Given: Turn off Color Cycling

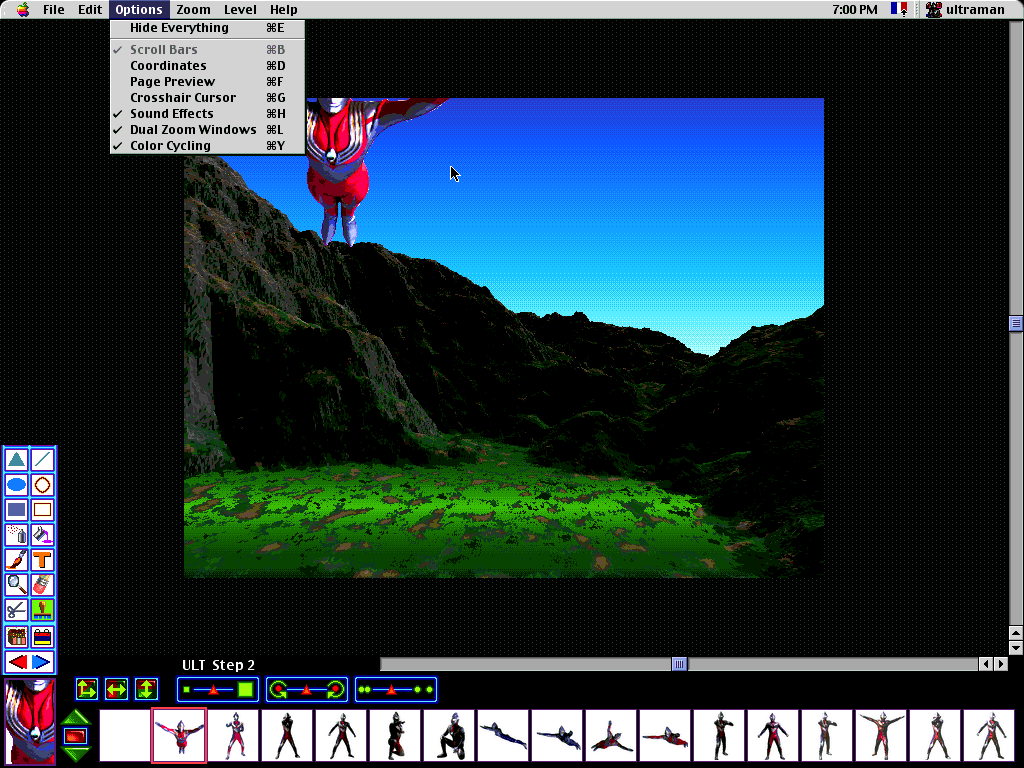Looking at the screenshot, I should click(207, 146).
